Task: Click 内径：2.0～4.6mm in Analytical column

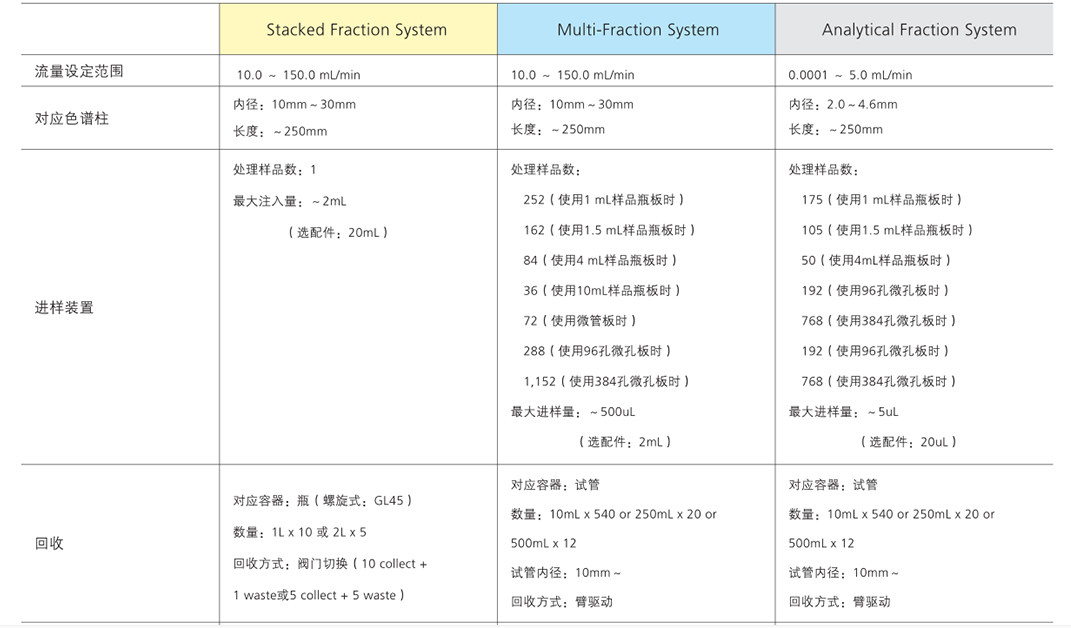Action: pyautogui.click(x=843, y=105)
